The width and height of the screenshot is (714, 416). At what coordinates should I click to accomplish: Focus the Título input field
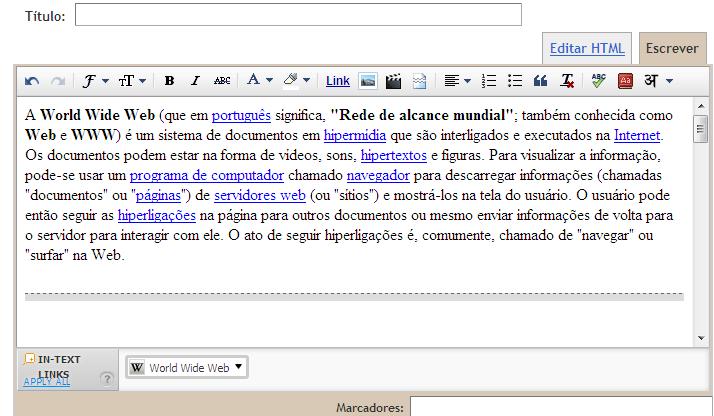coord(298,15)
